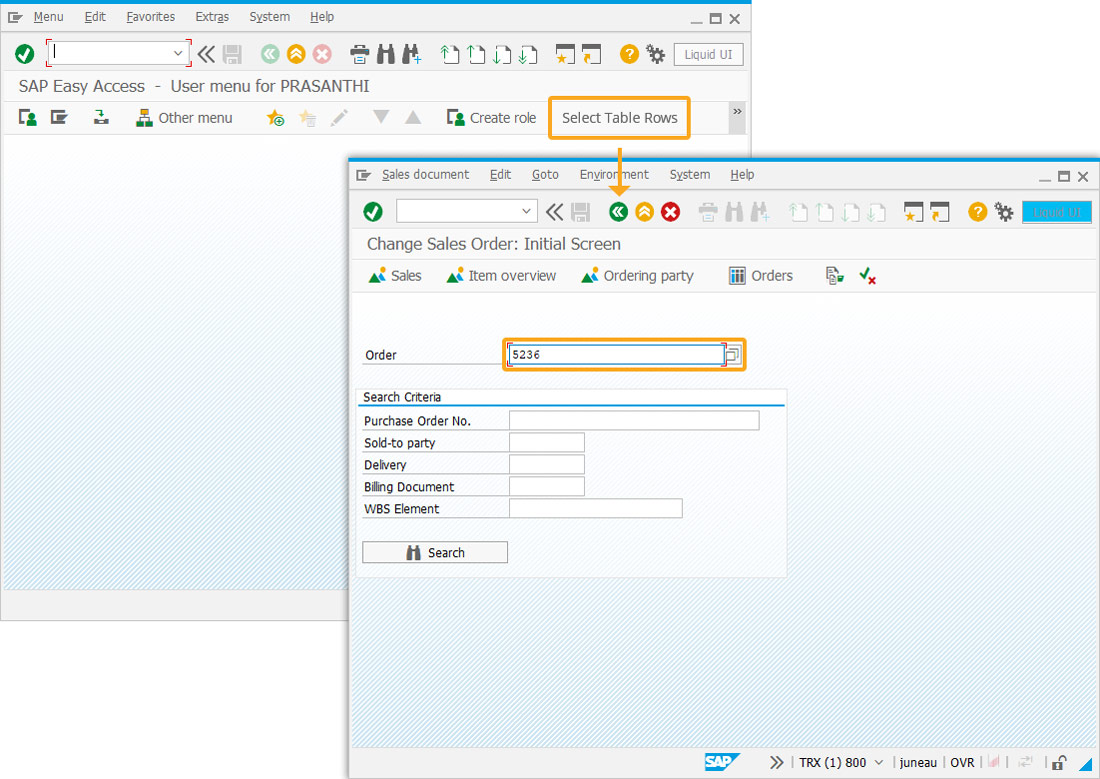Click green Enter checkmark in Change Sales Order window

pyautogui.click(x=373, y=211)
